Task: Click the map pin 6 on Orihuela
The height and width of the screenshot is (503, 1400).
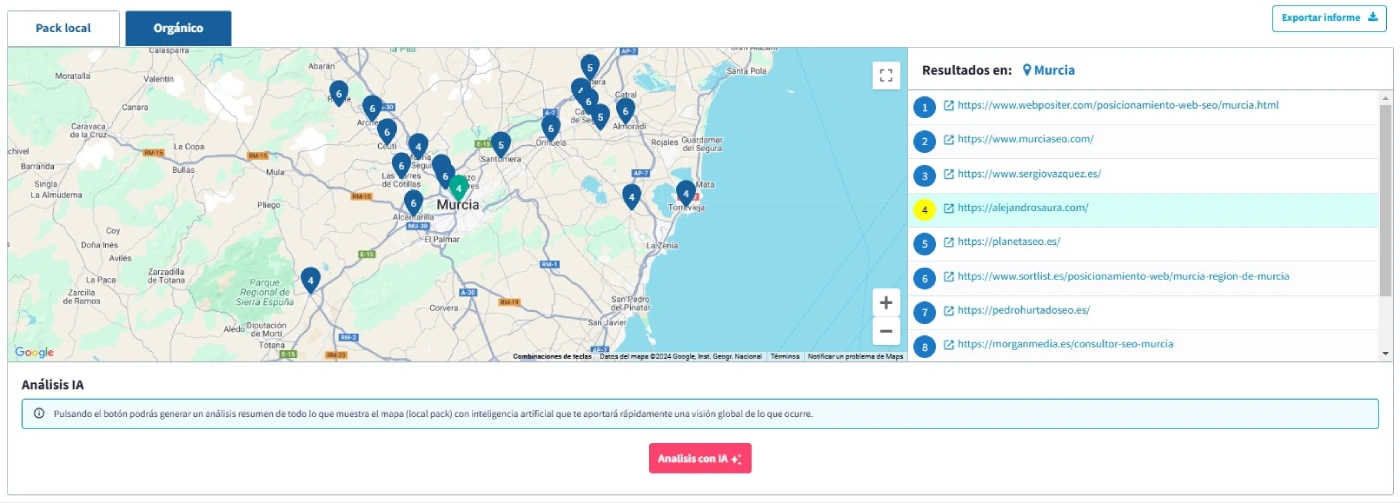Action: point(551,129)
